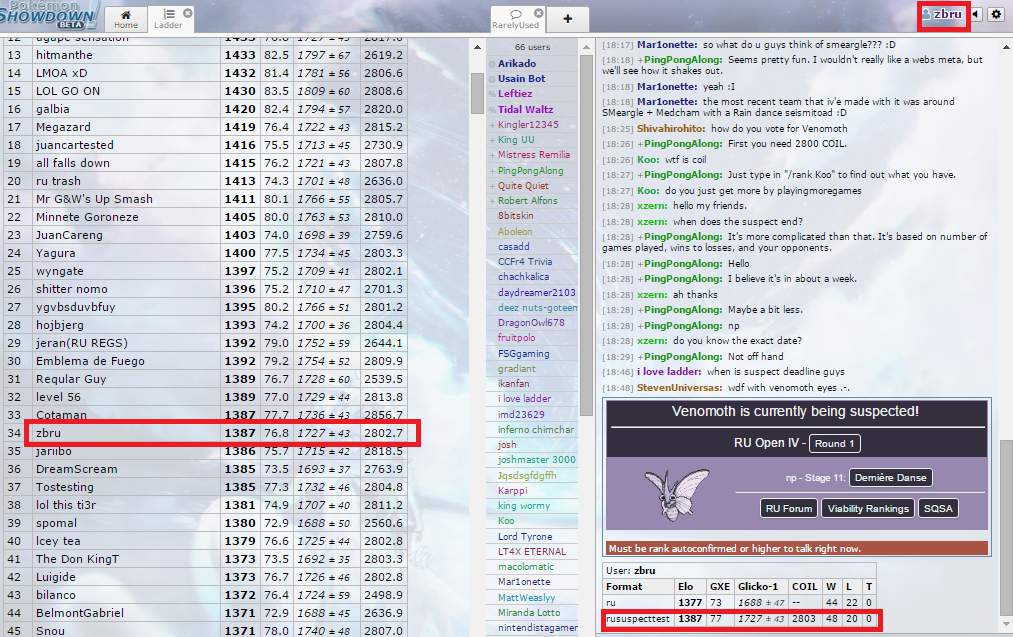The height and width of the screenshot is (637, 1013).
Task: Open Viability Rankings
Action: 868,508
